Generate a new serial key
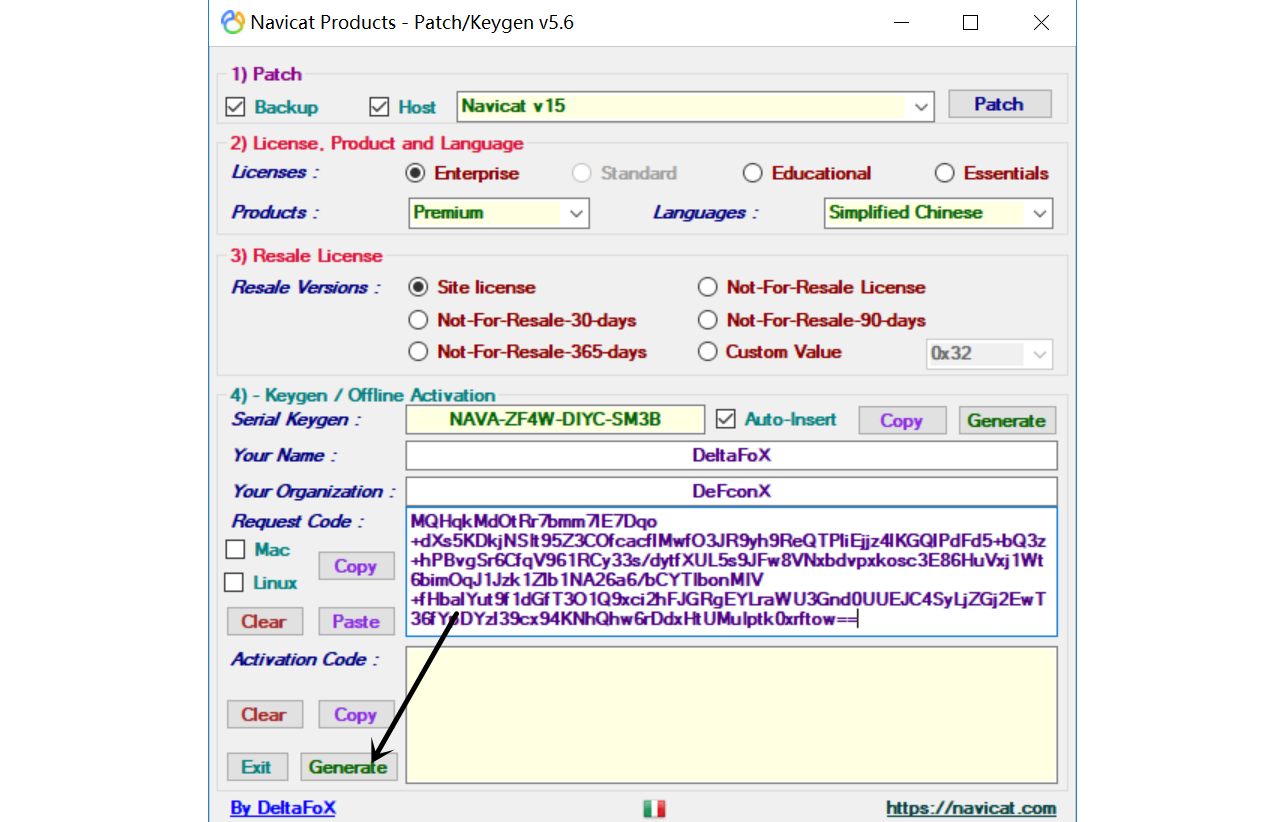The image size is (1284, 822). (1007, 421)
